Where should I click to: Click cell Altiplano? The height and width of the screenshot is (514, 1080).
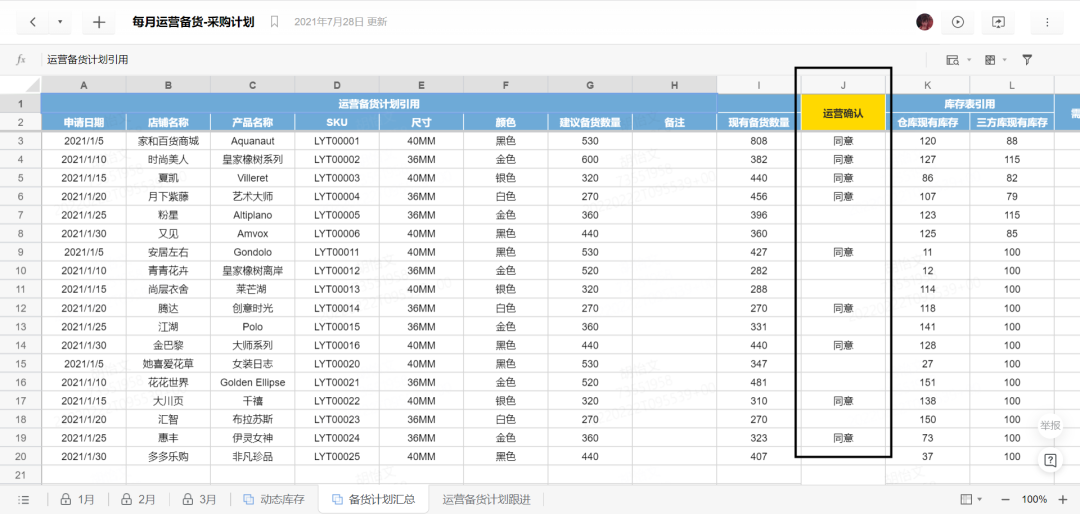coord(252,215)
